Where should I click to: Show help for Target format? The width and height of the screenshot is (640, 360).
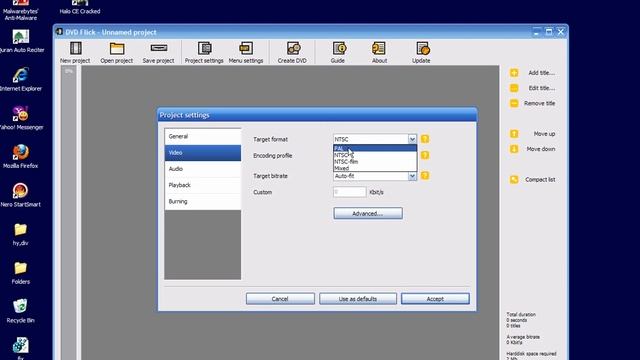[x=425, y=139]
